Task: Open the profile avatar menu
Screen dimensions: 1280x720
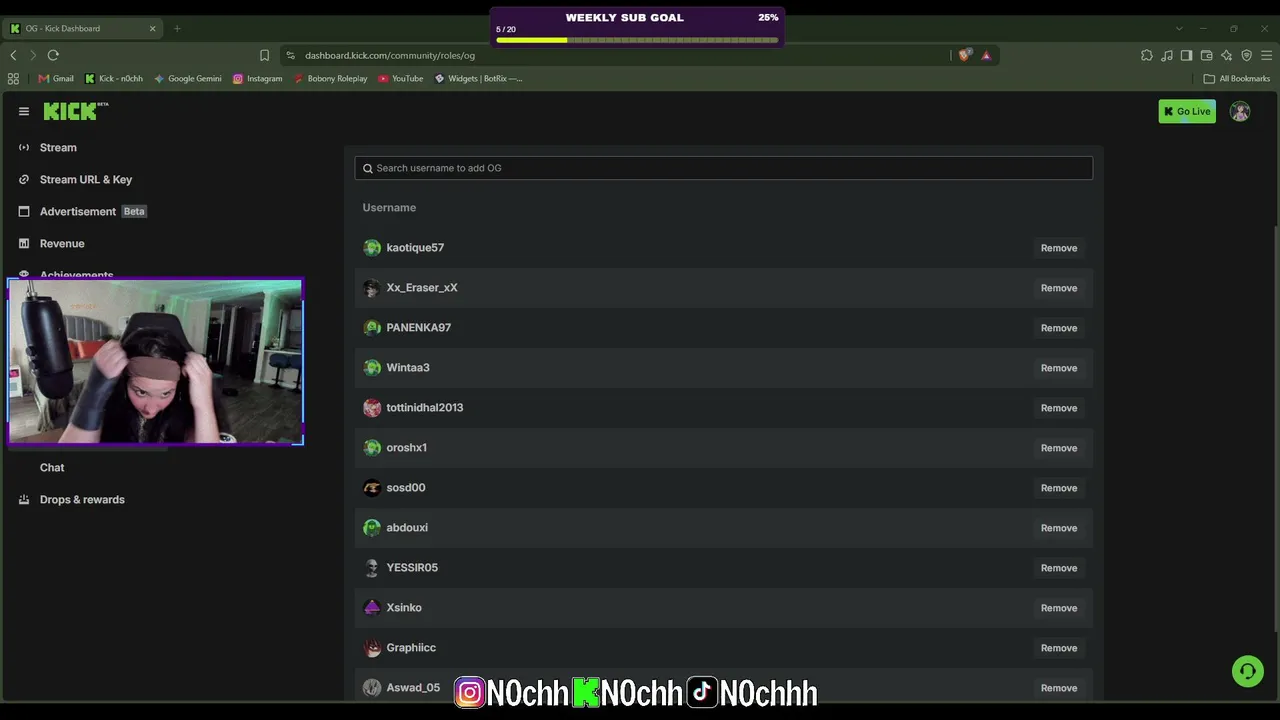Action: [x=1240, y=111]
